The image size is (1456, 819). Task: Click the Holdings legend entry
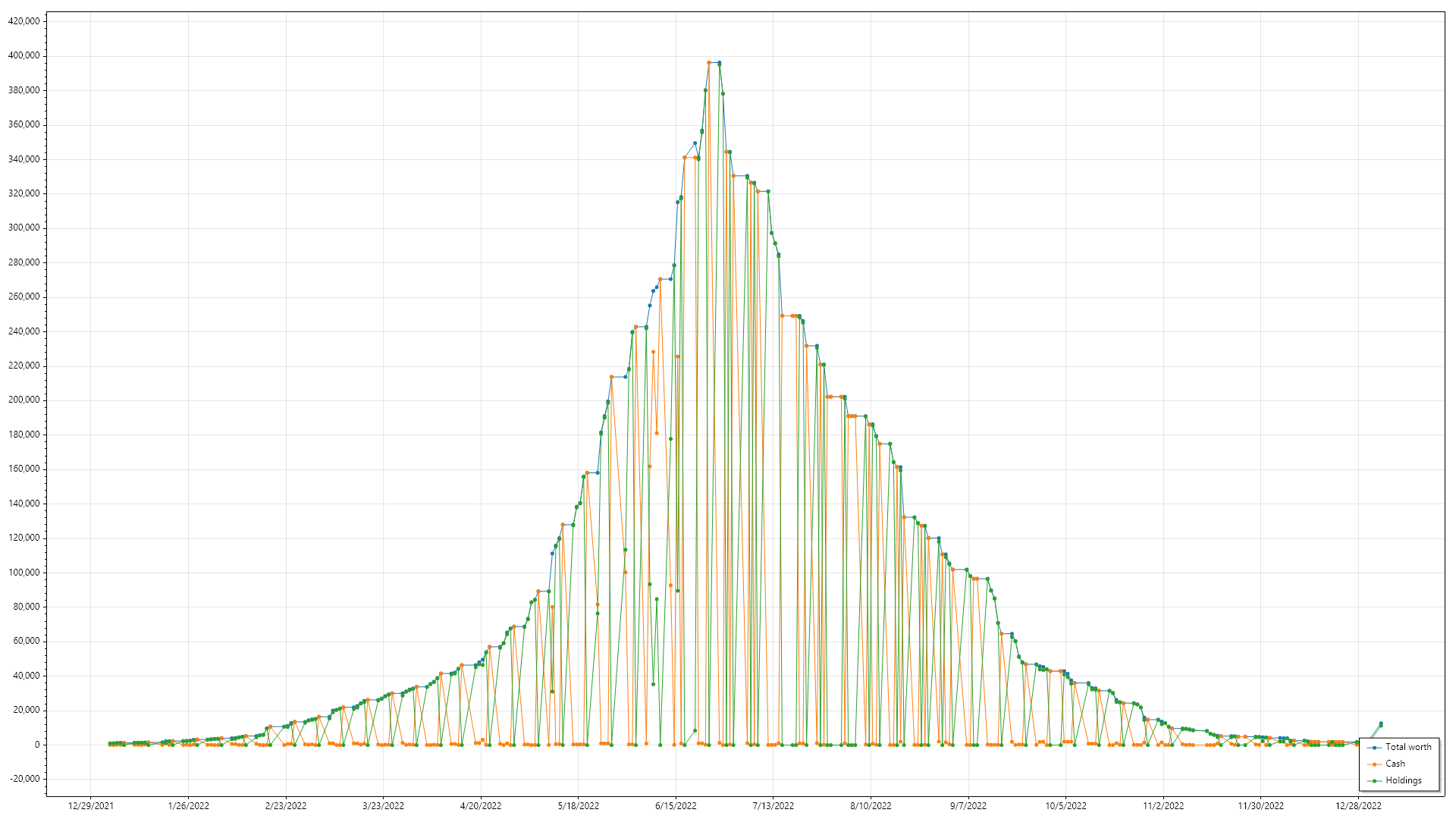[x=1395, y=780]
